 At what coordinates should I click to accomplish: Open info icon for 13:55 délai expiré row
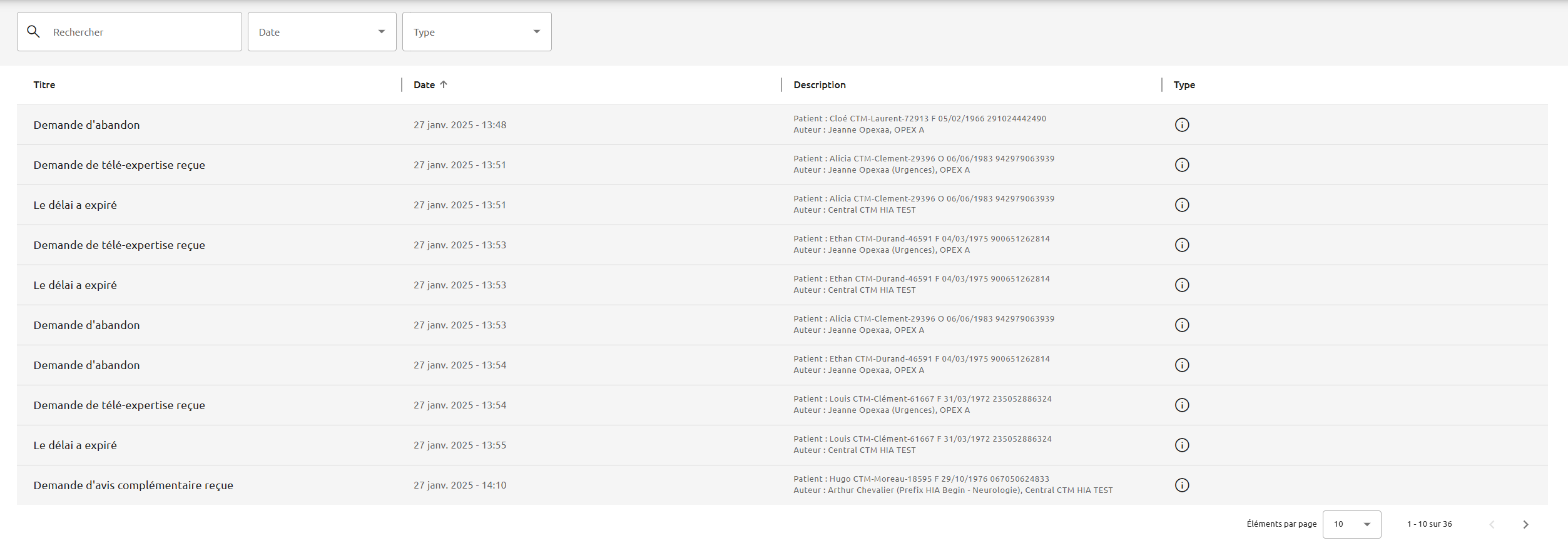click(x=1181, y=445)
